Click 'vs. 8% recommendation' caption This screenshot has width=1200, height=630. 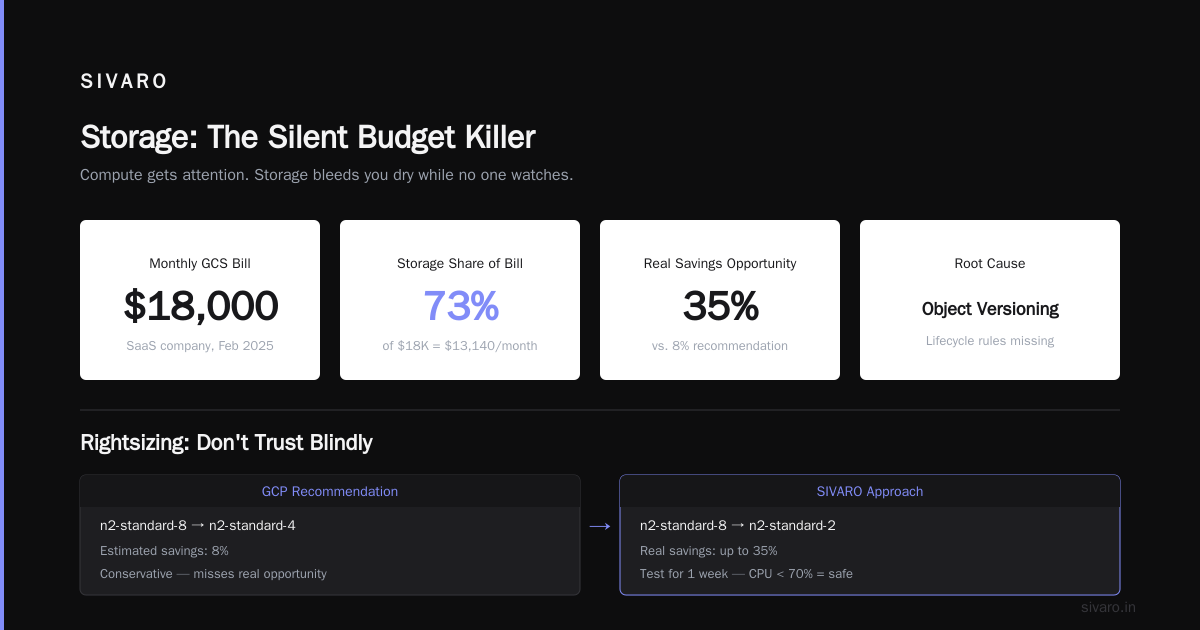coord(720,346)
